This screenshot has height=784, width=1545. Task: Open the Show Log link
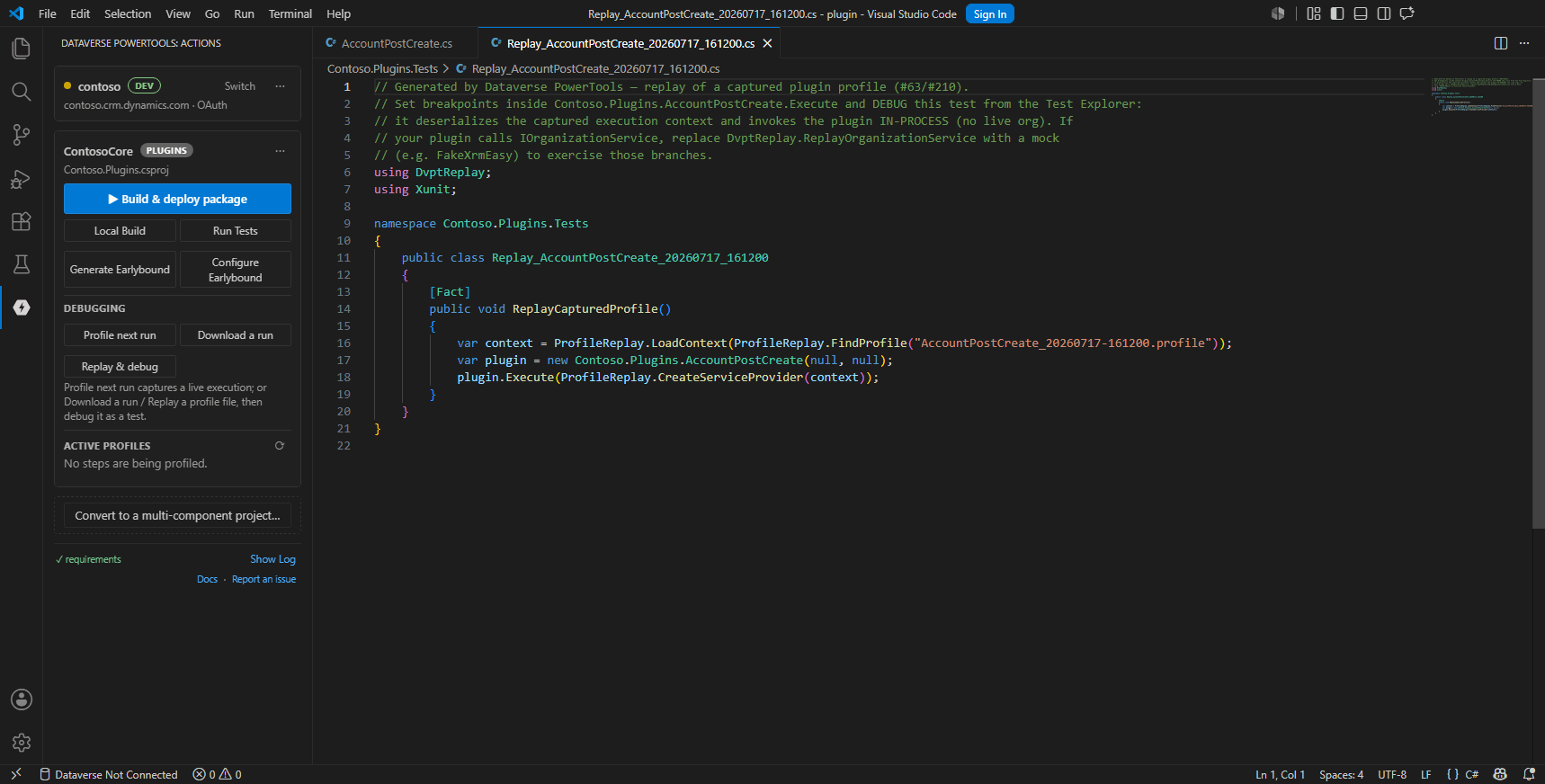coord(272,559)
